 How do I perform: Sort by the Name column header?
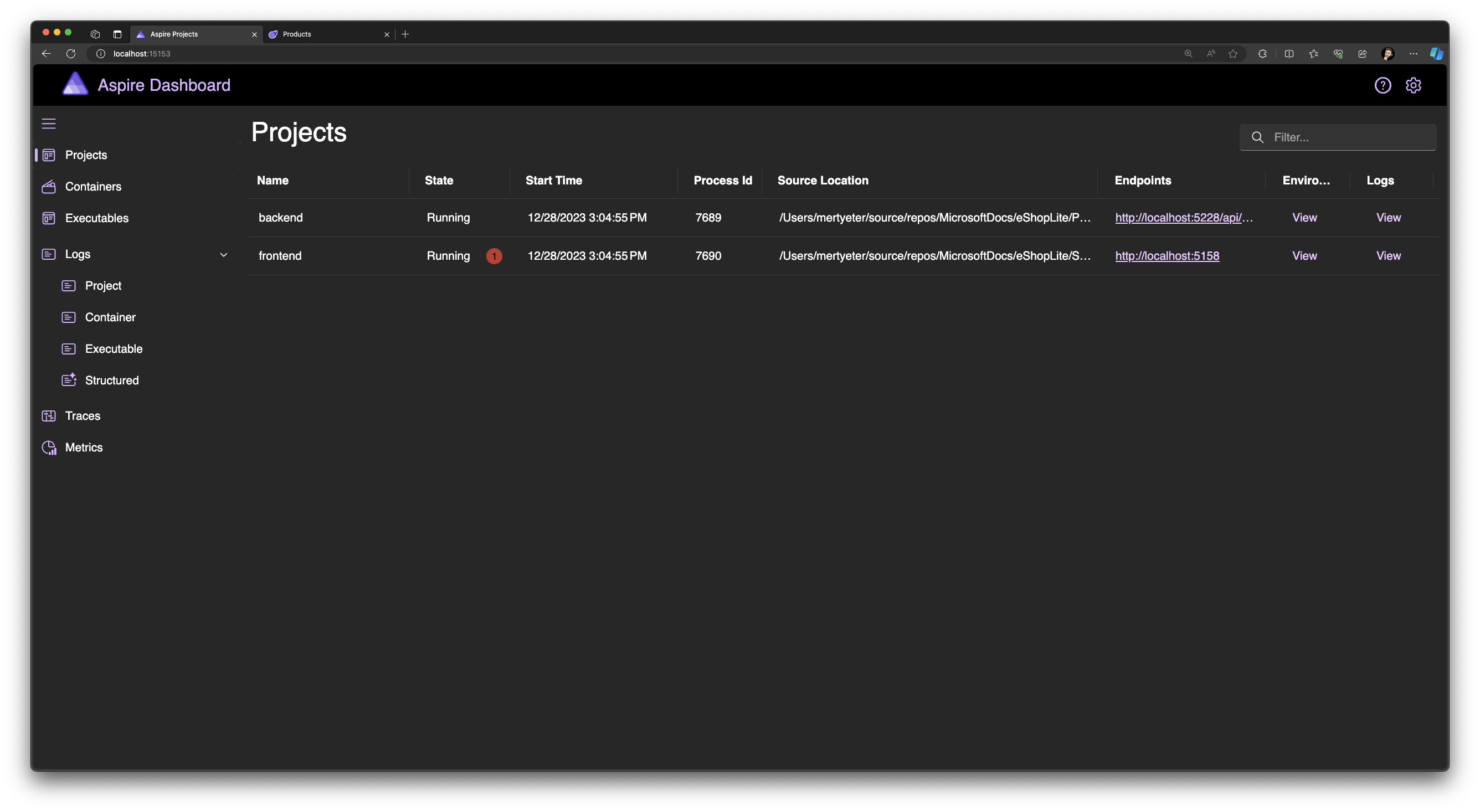[273, 181]
